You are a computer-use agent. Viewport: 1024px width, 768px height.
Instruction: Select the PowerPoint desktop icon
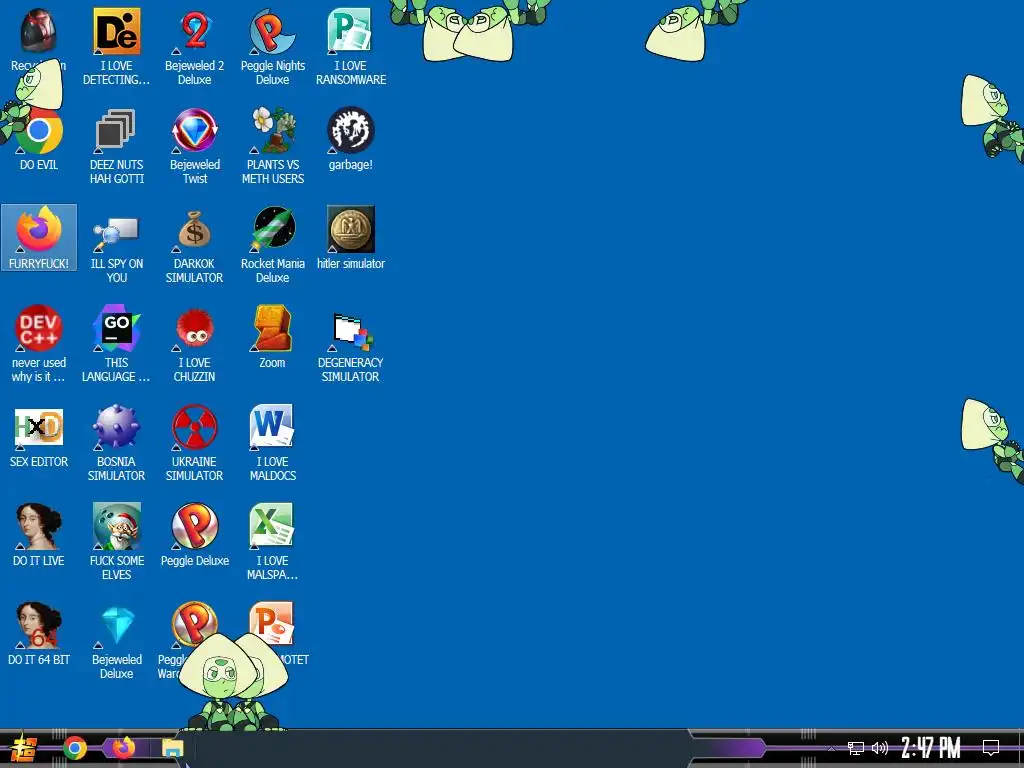[x=272, y=623]
